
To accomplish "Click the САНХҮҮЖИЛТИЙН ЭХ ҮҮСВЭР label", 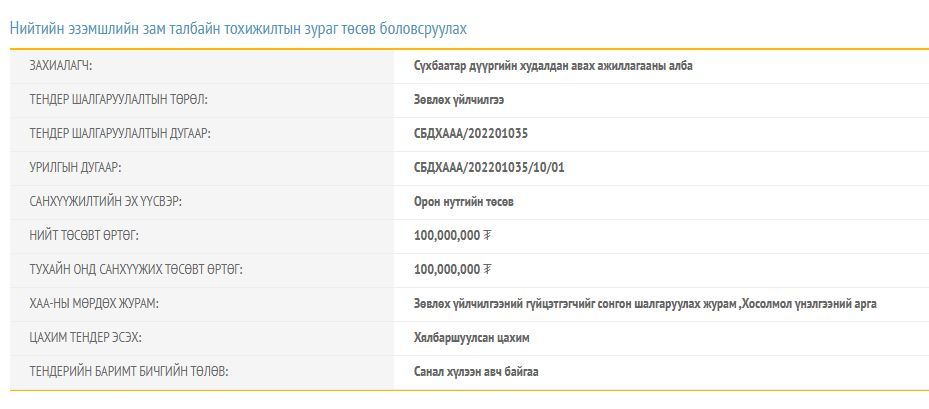I will click(x=106, y=202).
